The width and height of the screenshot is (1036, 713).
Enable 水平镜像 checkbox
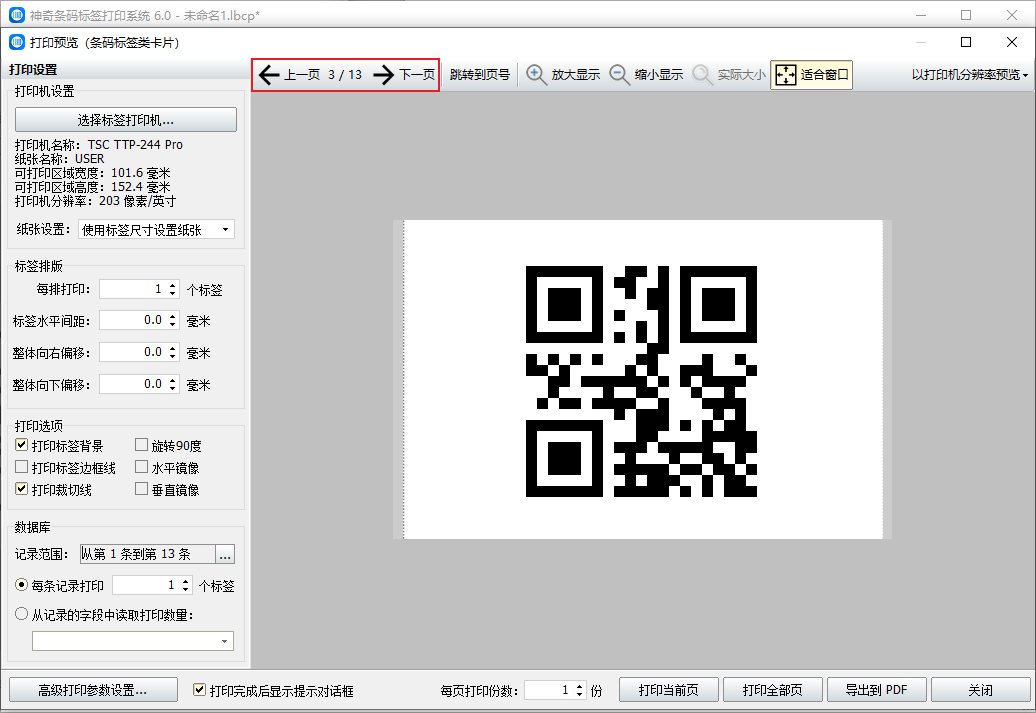click(141, 467)
